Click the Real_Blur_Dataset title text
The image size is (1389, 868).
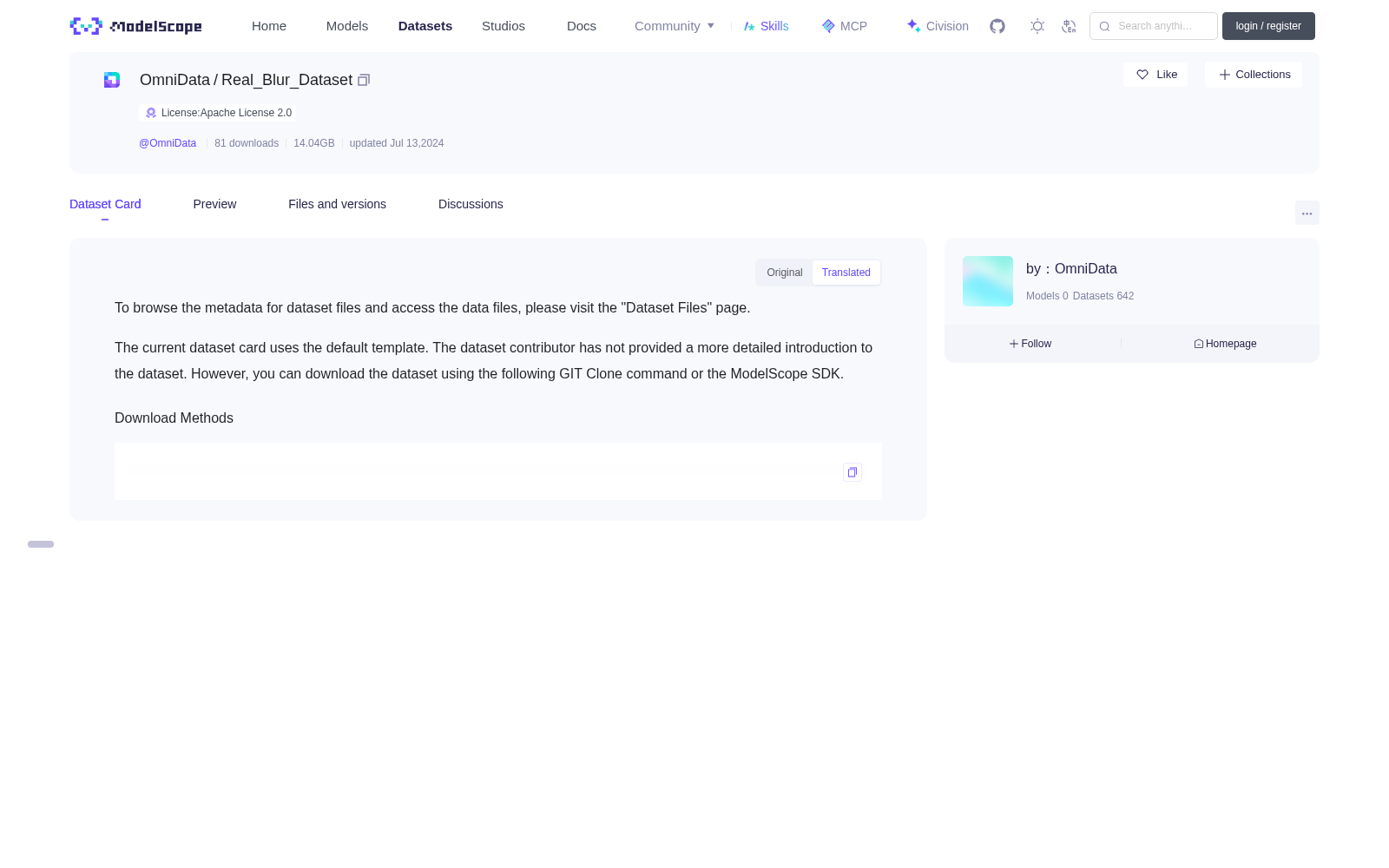point(286,80)
